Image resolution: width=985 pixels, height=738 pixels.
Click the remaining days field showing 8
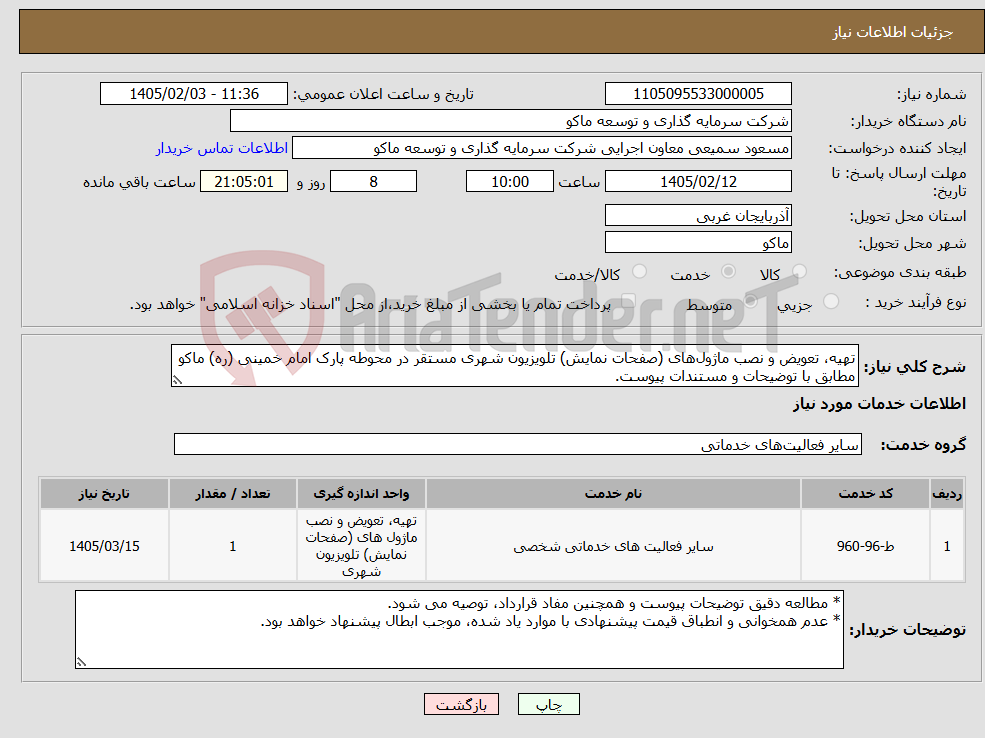[373, 182]
